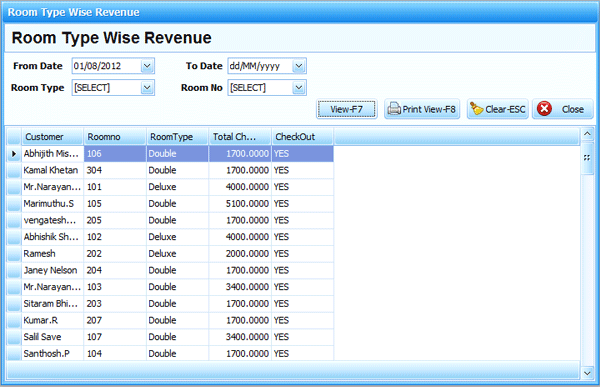Image resolution: width=600 pixels, height=387 pixels.
Task: Click the grid scrollbar up arrow
Action: coord(587,134)
